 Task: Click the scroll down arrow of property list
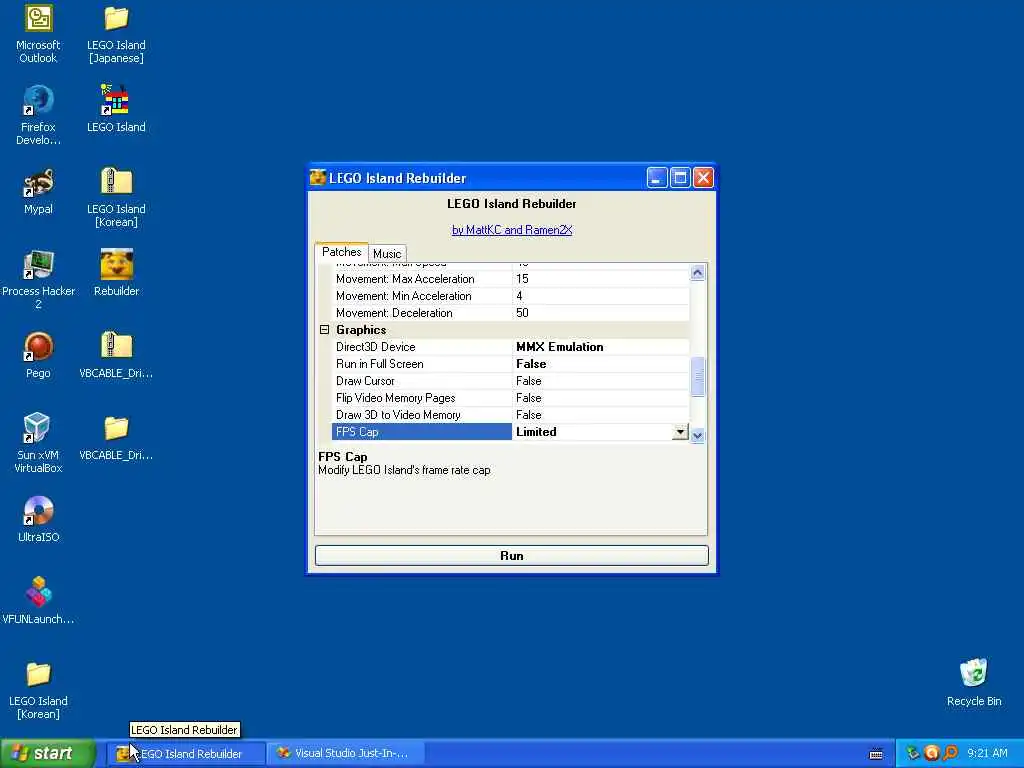[697, 435]
